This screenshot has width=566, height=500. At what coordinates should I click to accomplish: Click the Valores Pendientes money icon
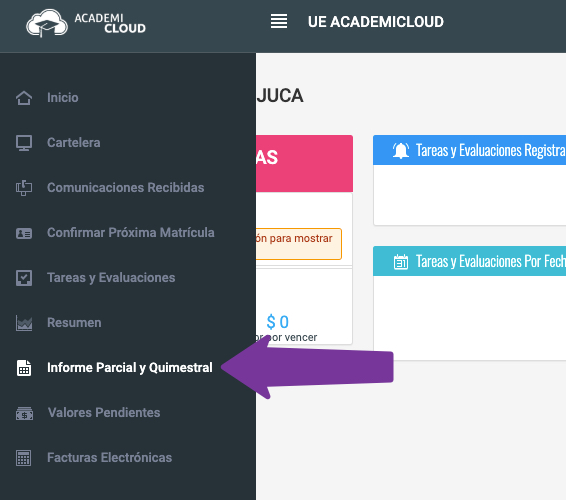[x=24, y=413]
